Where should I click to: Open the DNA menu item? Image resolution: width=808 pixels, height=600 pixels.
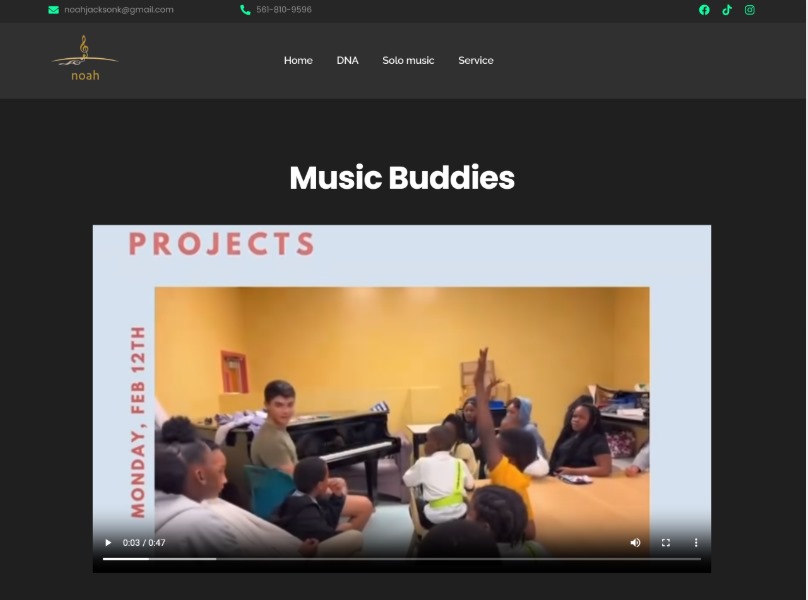coord(347,60)
